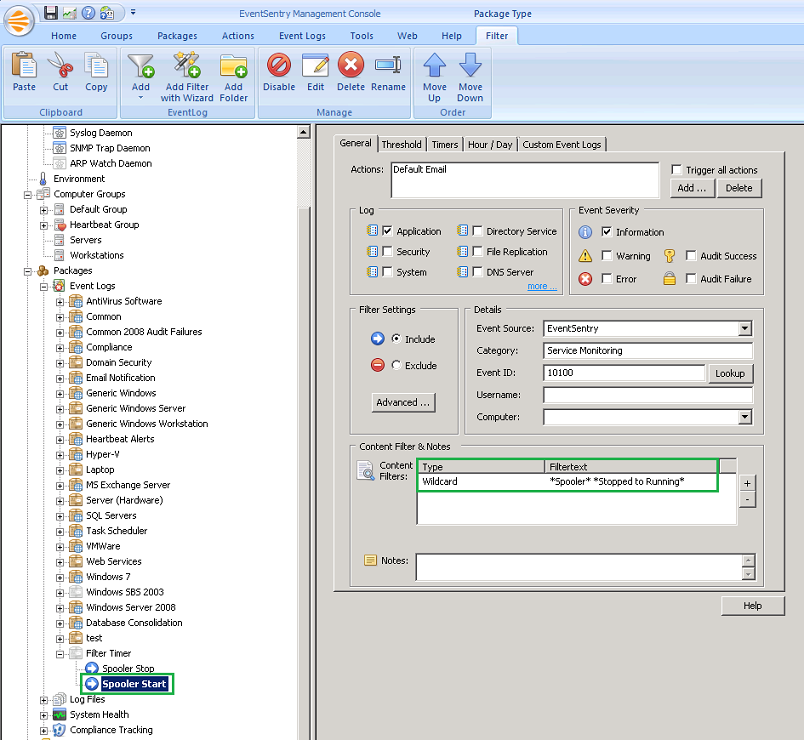804x740 pixels.
Task: Click the blue help question mark icon
Action: click(x=88, y=12)
